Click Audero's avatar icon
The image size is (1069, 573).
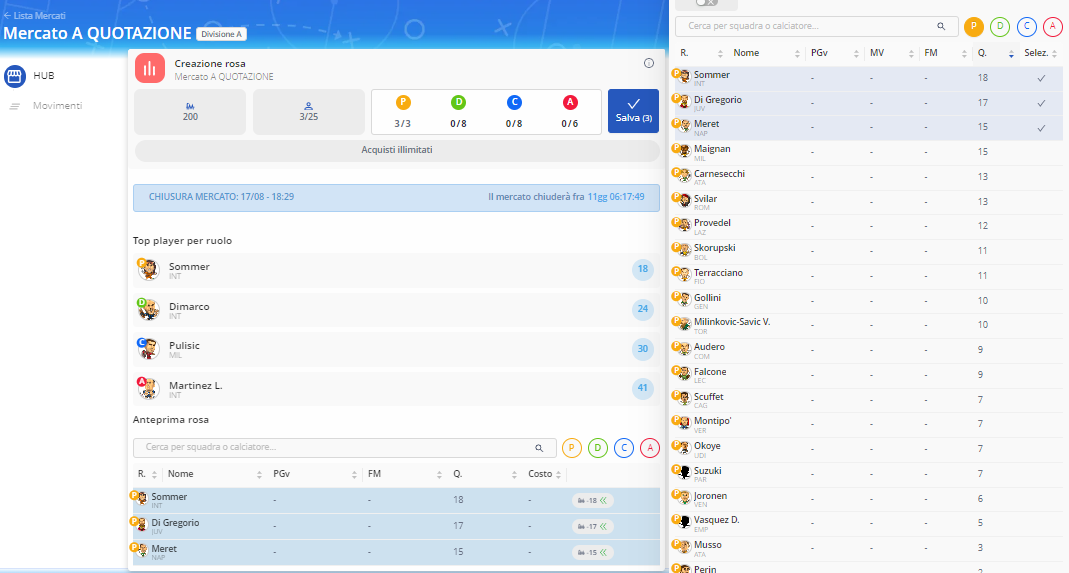point(684,350)
